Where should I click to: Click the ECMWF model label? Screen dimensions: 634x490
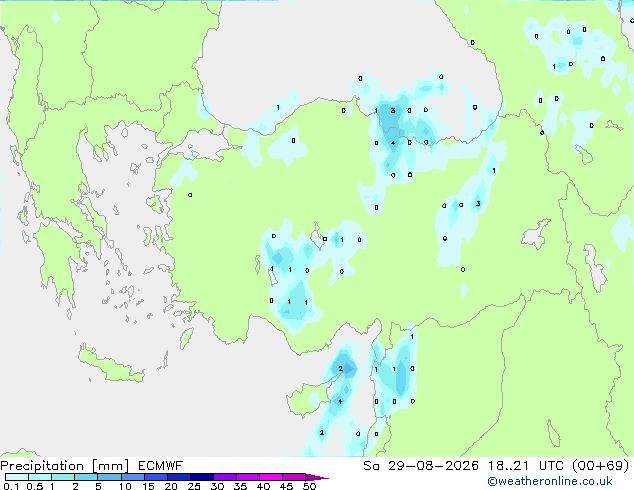161,466
